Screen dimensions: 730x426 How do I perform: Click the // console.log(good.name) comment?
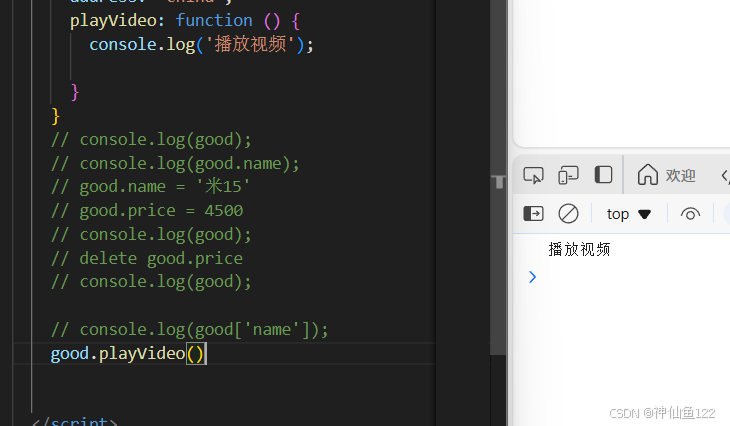tap(175, 163)
